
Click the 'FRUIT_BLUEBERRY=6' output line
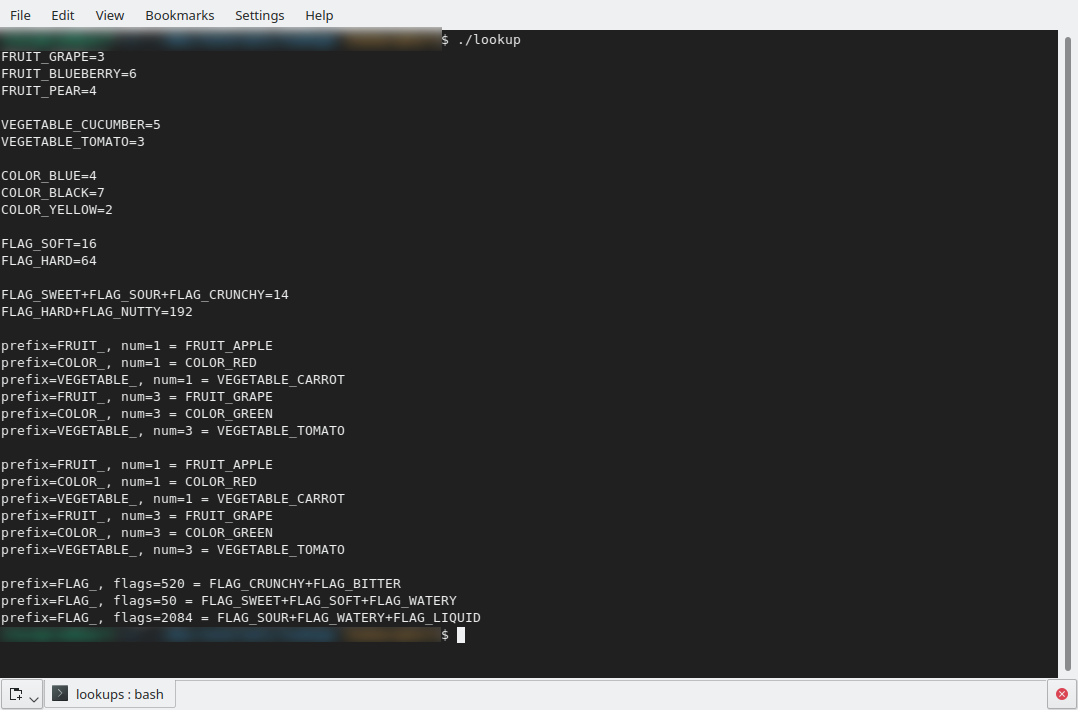point(69,74)
